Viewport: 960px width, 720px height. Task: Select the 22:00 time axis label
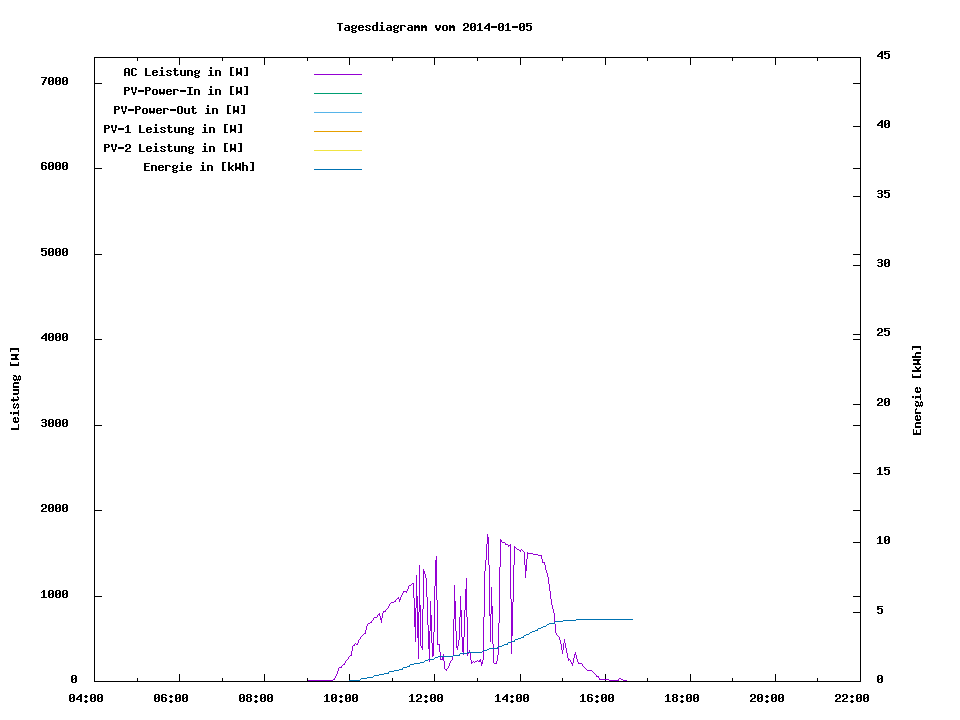(x=852, y=698)
